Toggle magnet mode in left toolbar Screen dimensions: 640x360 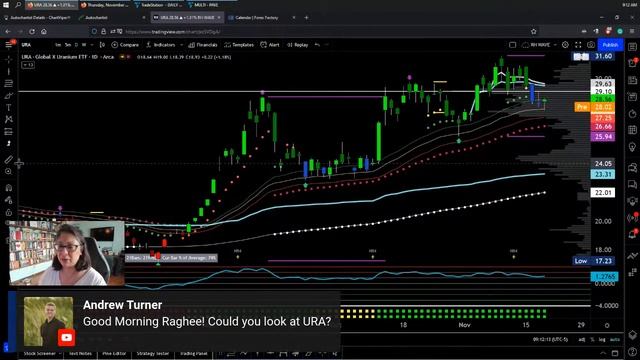click(x=9, y=188)
